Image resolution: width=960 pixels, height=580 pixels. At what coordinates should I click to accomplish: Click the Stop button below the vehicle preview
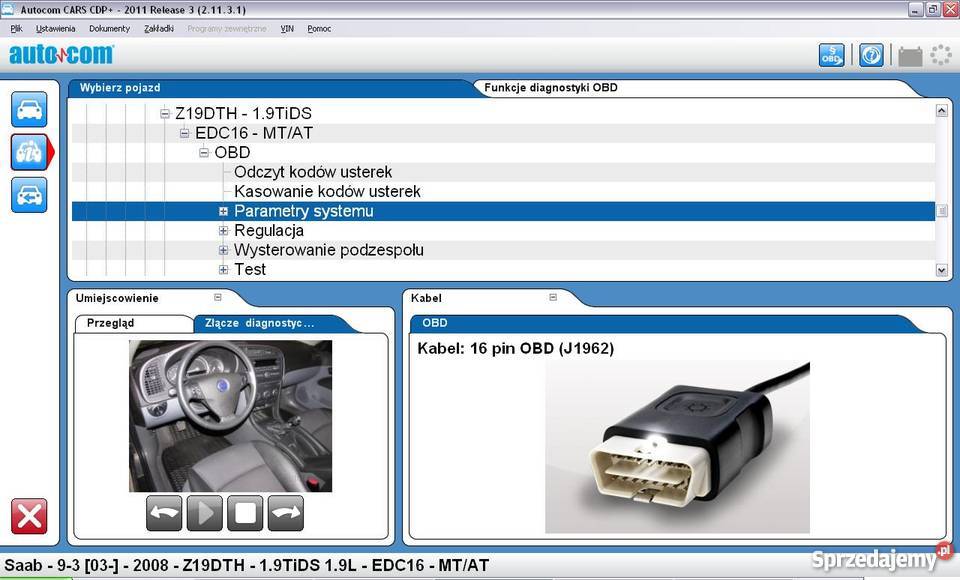[244, 513]
